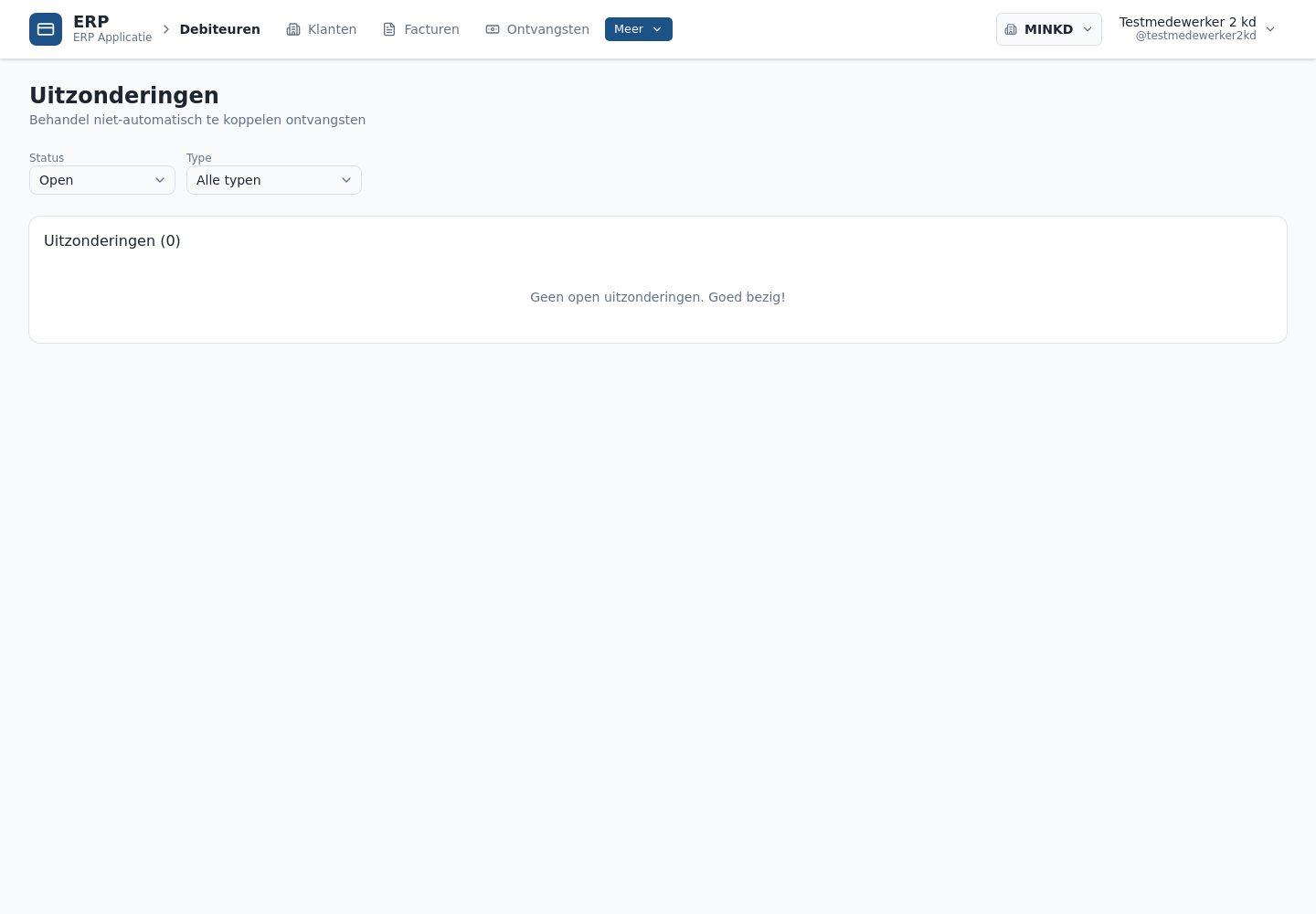This screenshot has width=1316, height=914.
Task: Click the ERP Applicatie title text
Action: tap(112, 37)
